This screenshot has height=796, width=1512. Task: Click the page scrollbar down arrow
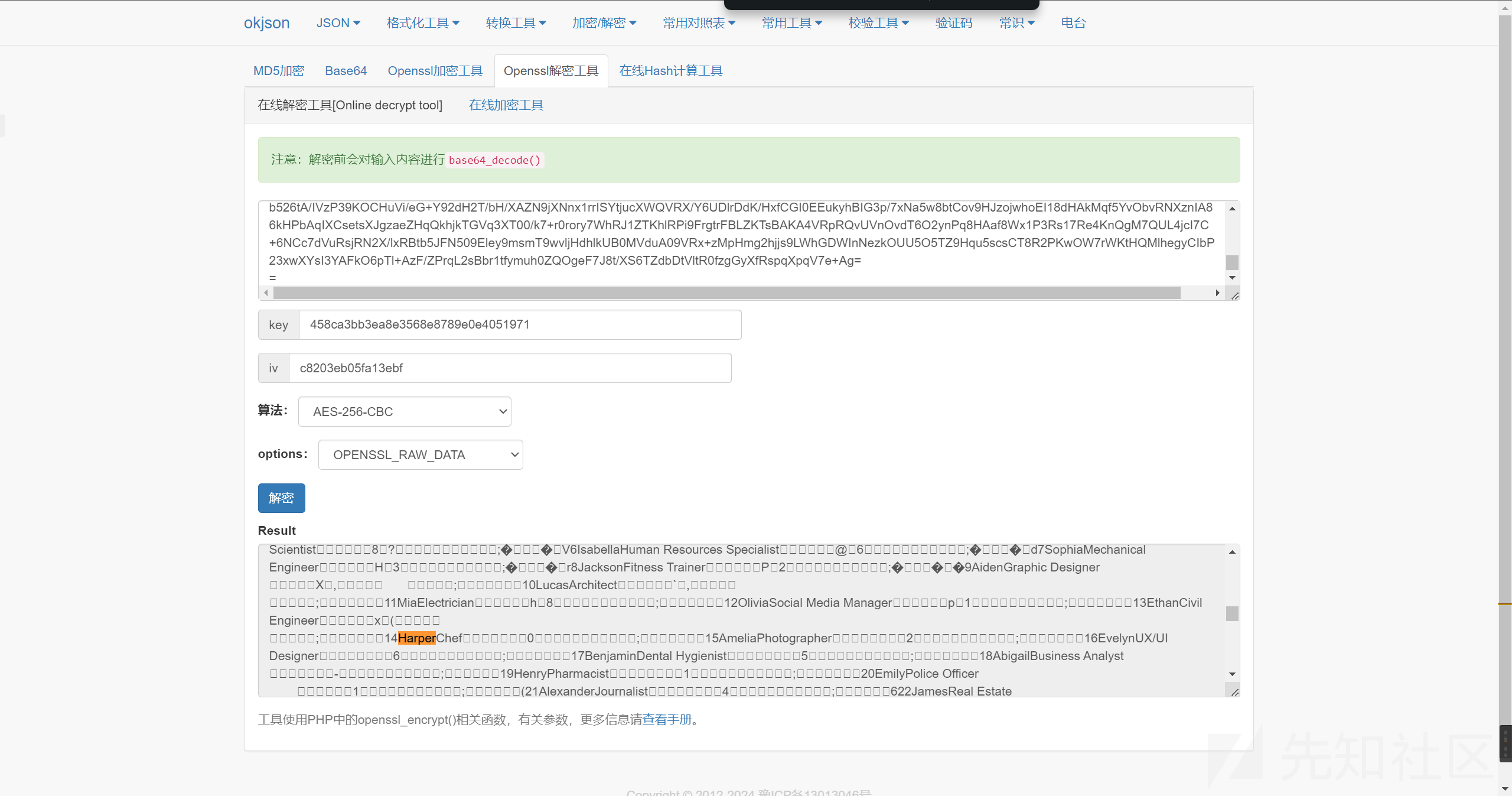click(1505, 789)
